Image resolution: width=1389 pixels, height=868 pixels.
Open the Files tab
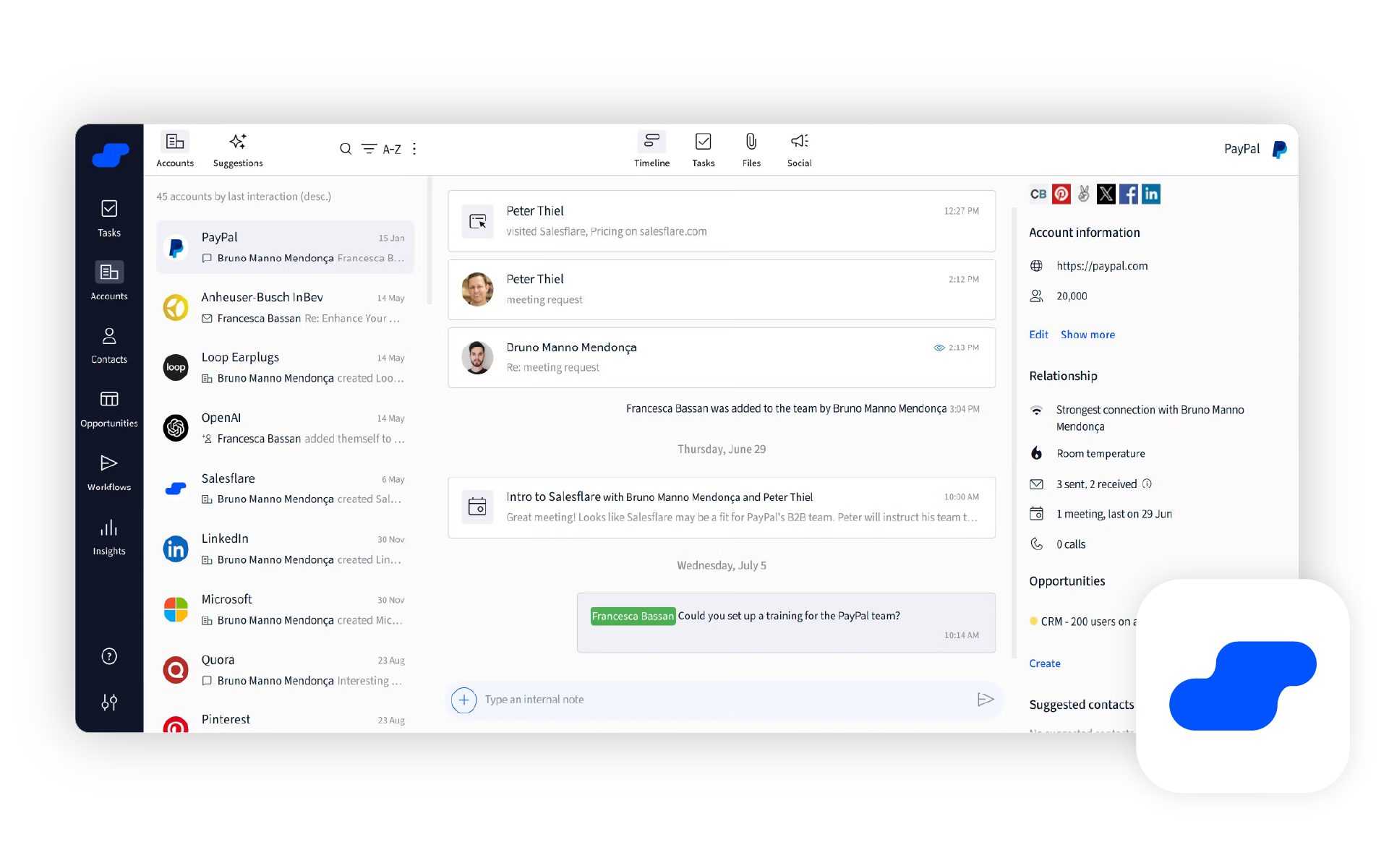pyautogui.click(x=751, y=150)
